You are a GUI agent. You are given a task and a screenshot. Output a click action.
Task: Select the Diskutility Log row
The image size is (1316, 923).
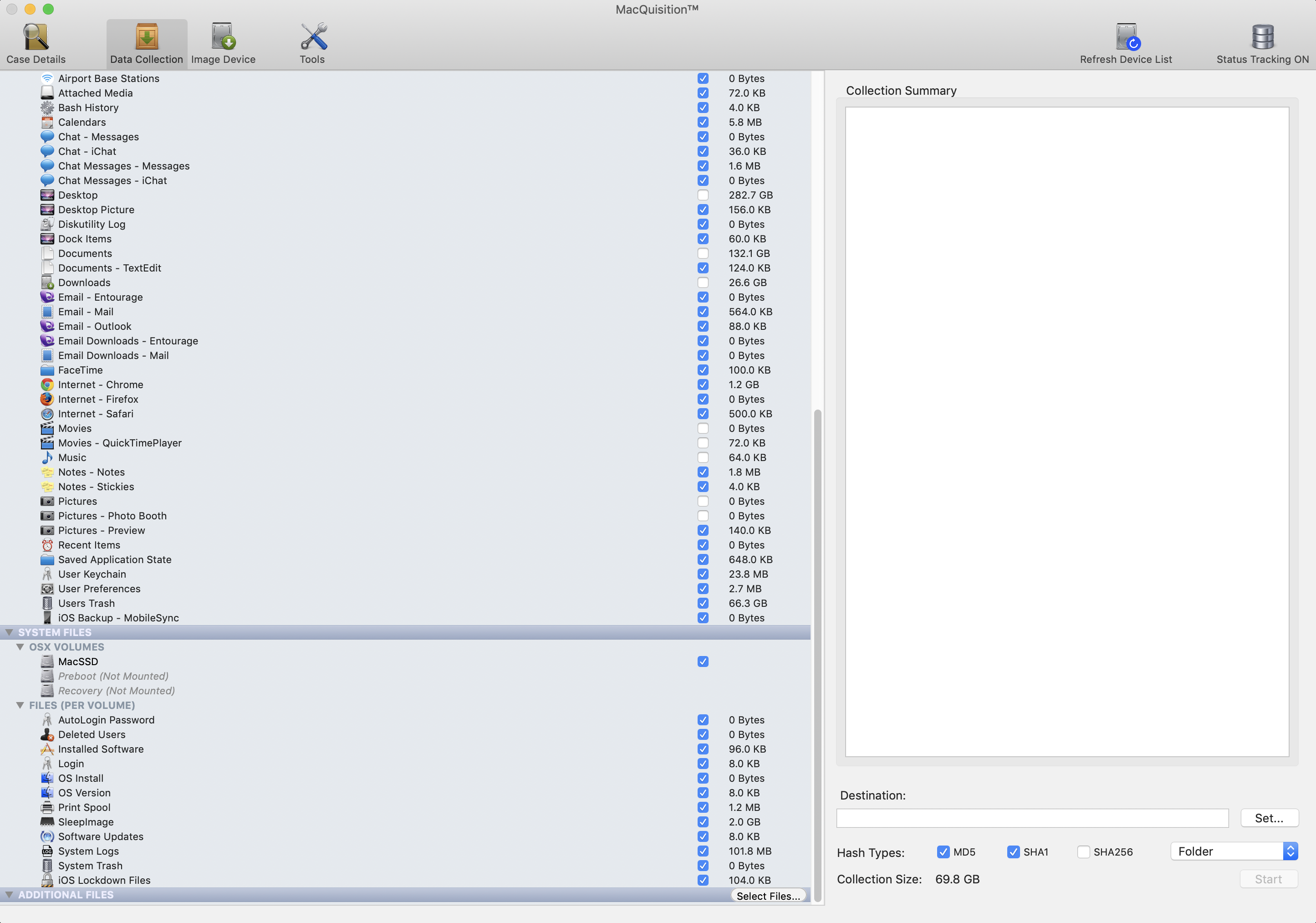405,224
